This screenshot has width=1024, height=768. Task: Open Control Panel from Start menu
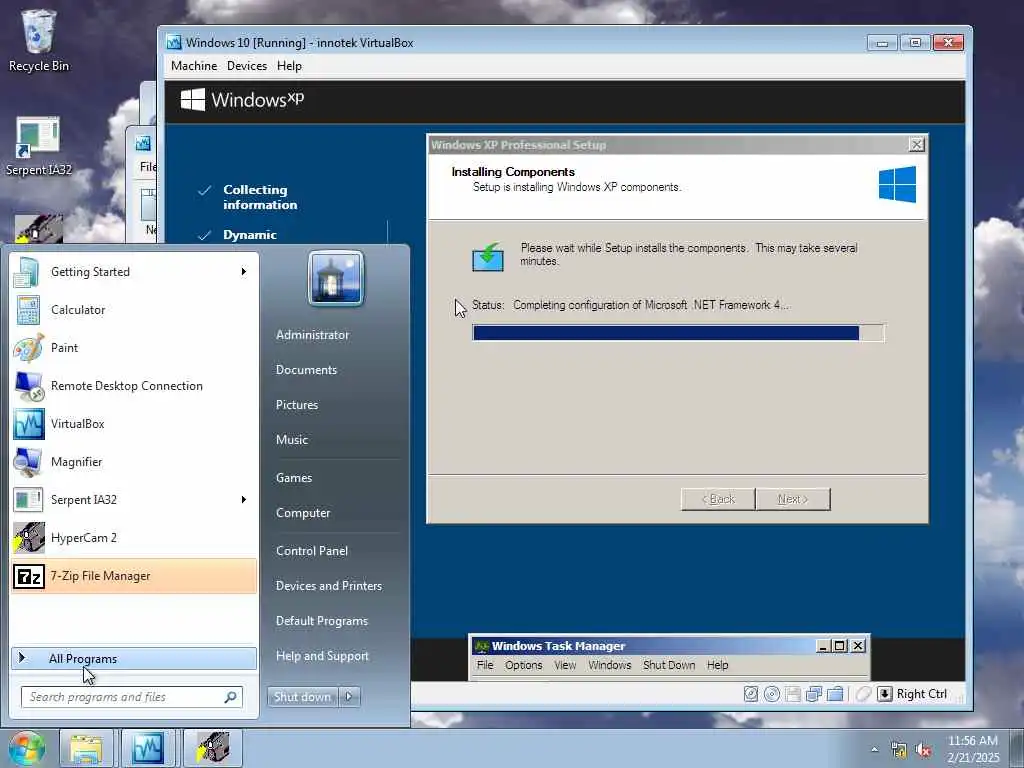[312, 551]
